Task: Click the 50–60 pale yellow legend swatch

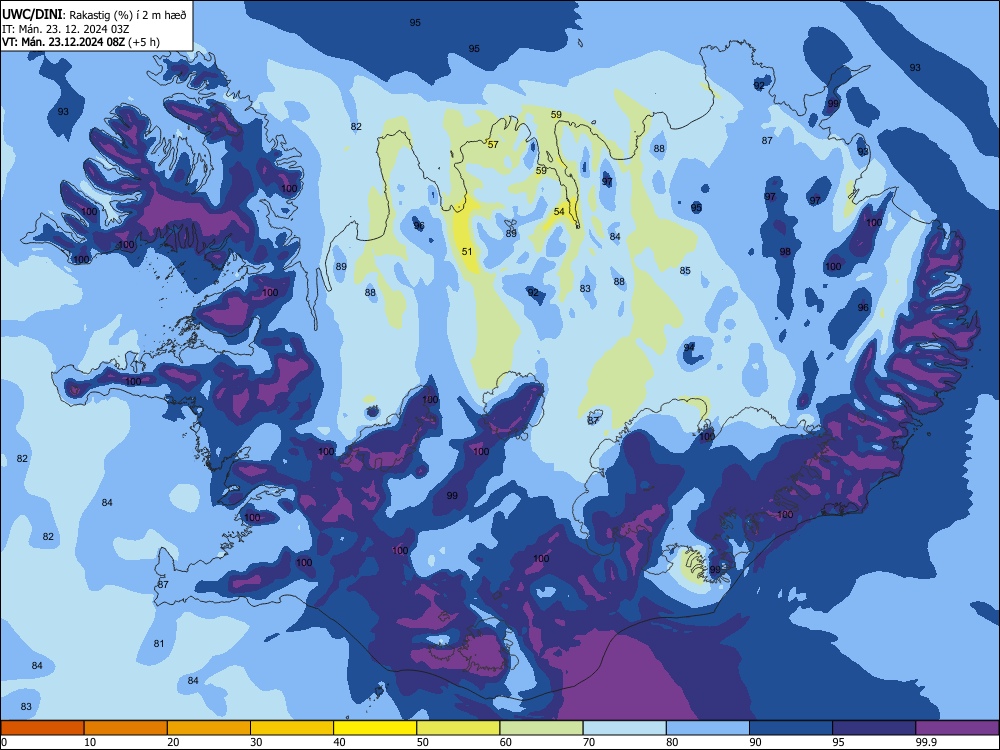Action: [458, 728]
